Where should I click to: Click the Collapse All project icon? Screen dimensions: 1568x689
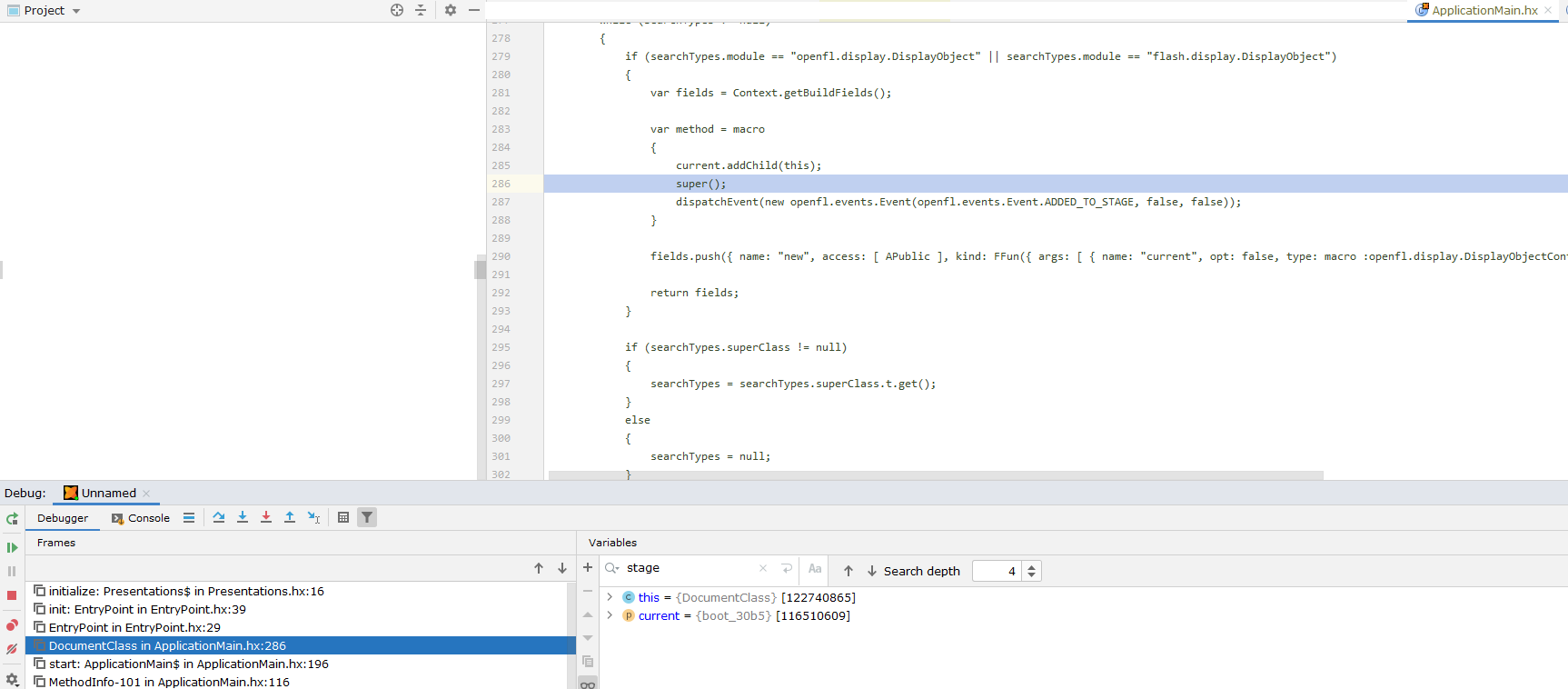point(421,10)
